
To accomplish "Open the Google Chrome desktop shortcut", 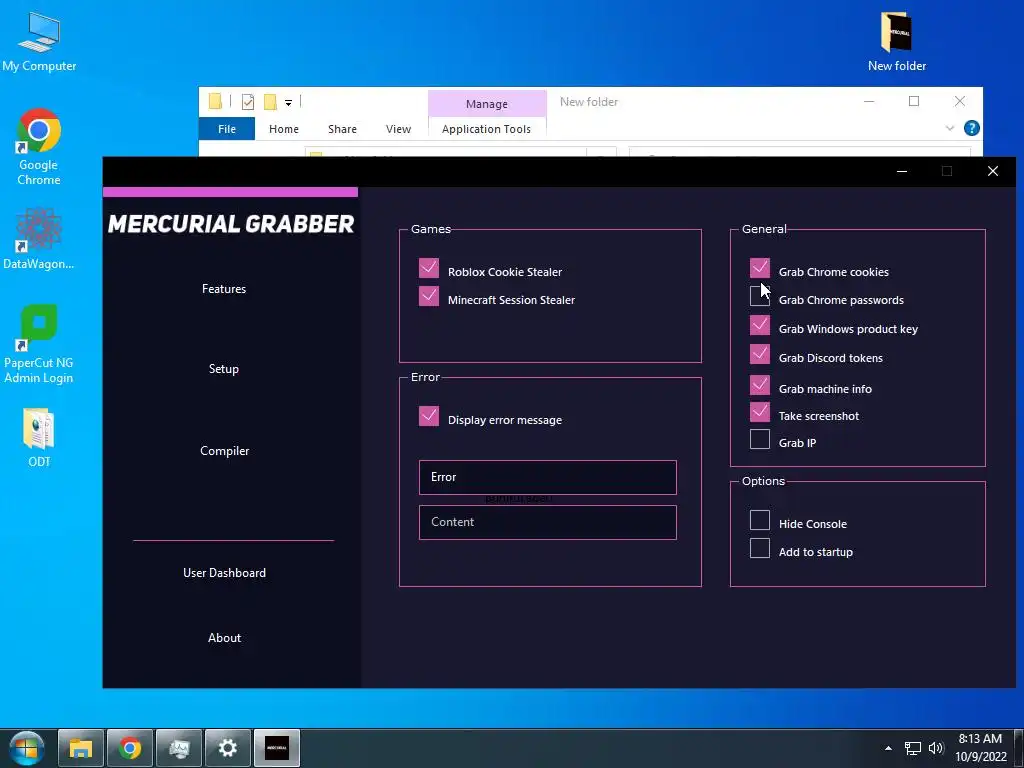I will tap(39, 147).
